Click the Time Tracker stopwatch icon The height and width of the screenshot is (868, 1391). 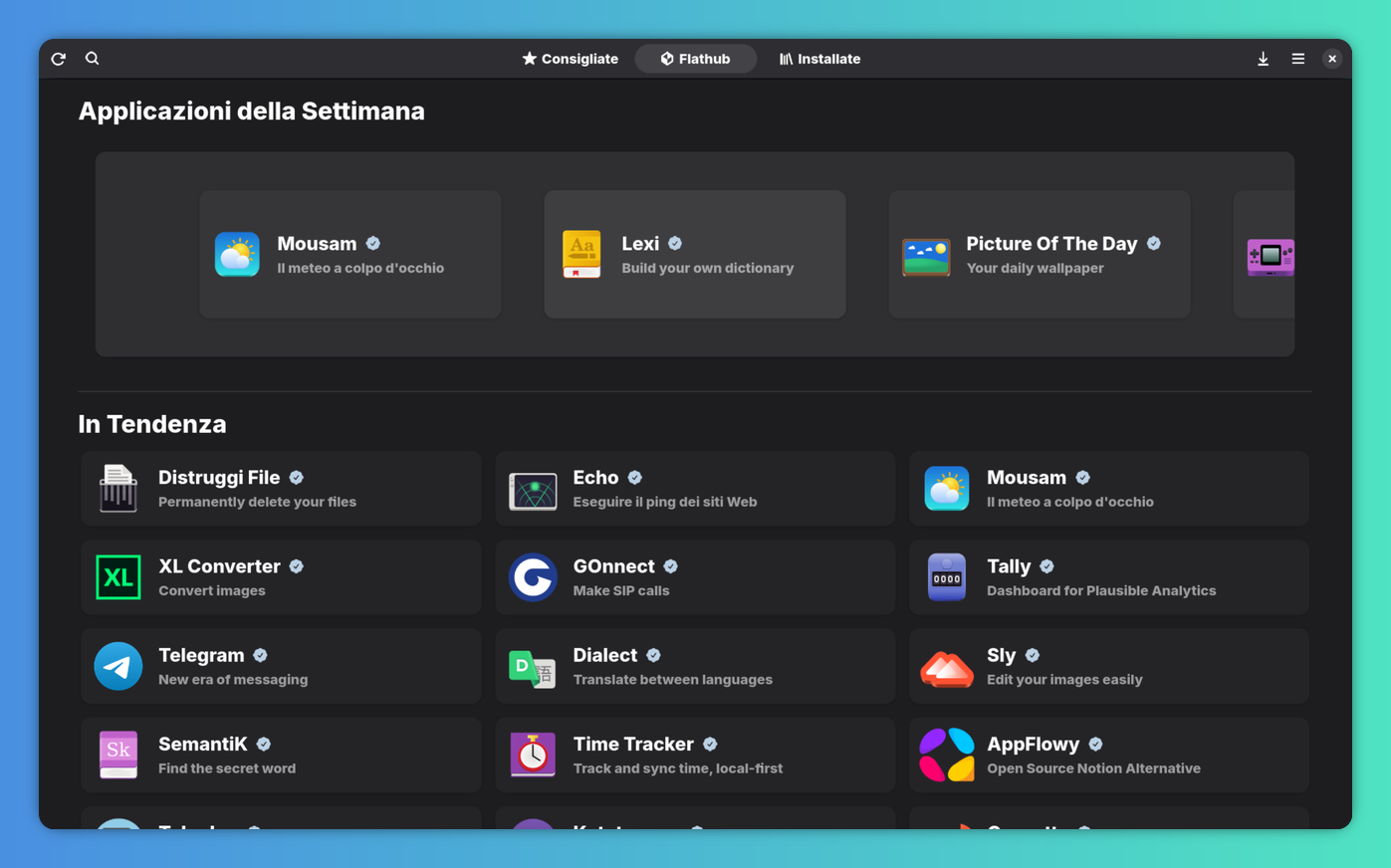533,755
